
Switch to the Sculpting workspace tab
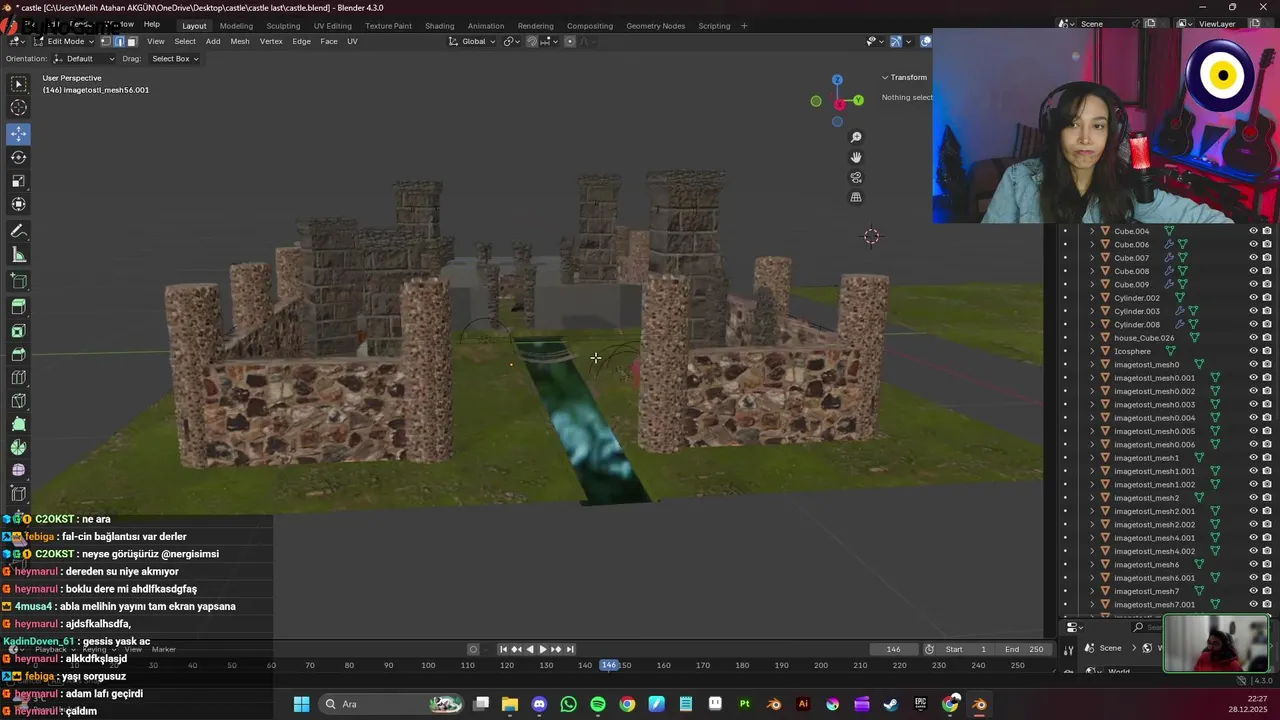[x=283, y=26]
